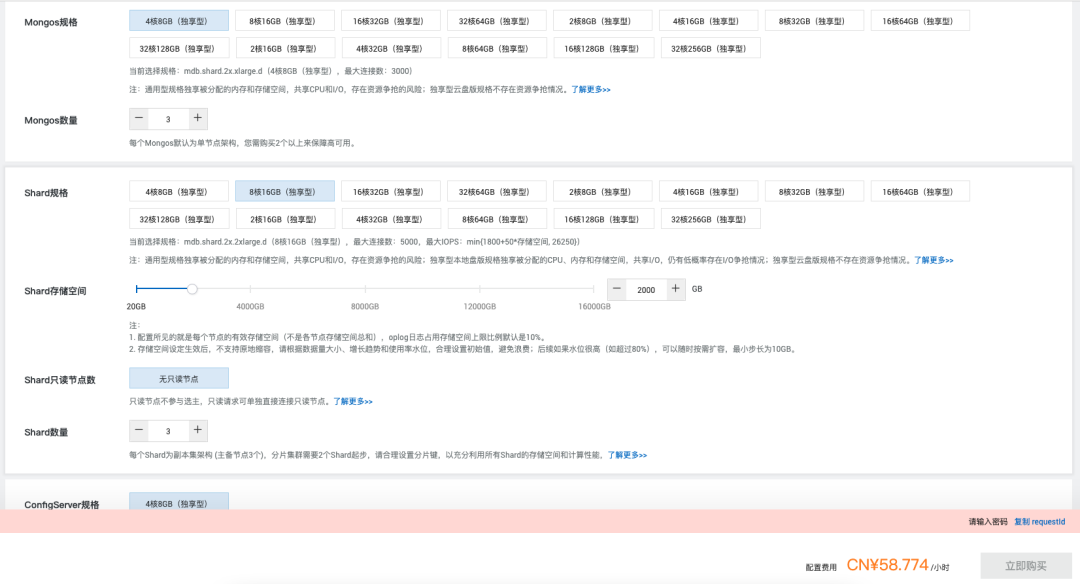Decrease Shard数量 with the minus control
The width and height of the screenshot is (1080, 584).
click(x=139, y=431)
